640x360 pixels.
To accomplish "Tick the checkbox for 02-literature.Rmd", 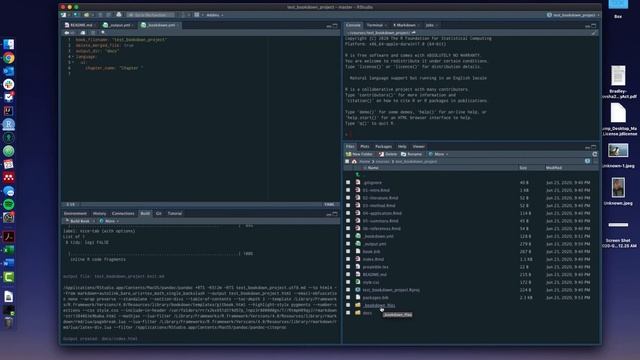I will coord(348,198).
